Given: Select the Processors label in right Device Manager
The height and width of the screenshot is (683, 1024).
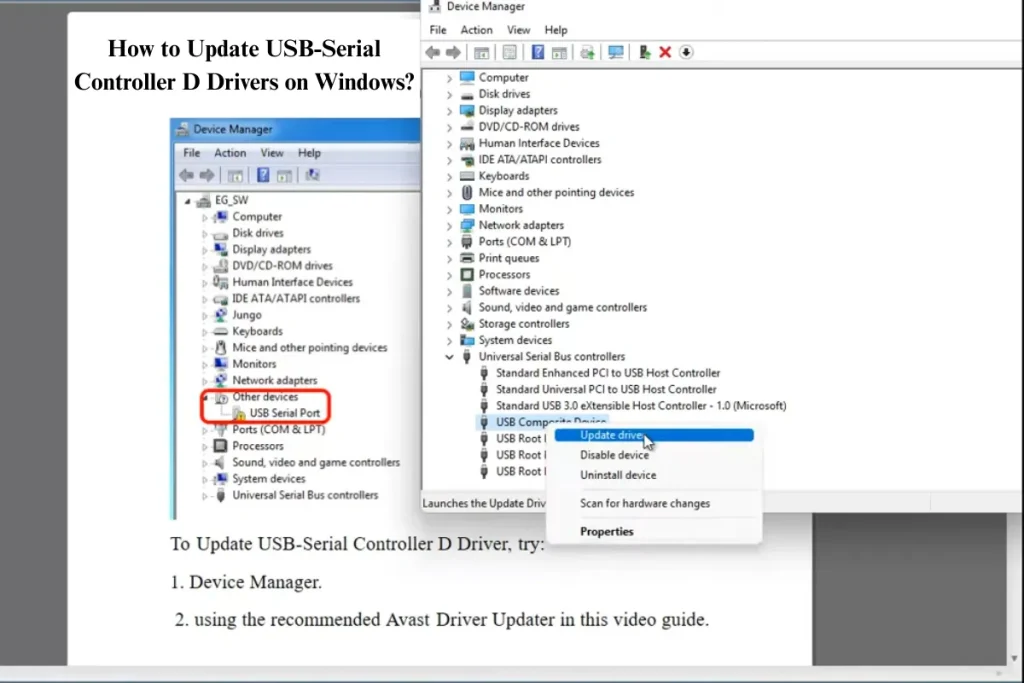Looking at the screenshot, I should 504,274.
